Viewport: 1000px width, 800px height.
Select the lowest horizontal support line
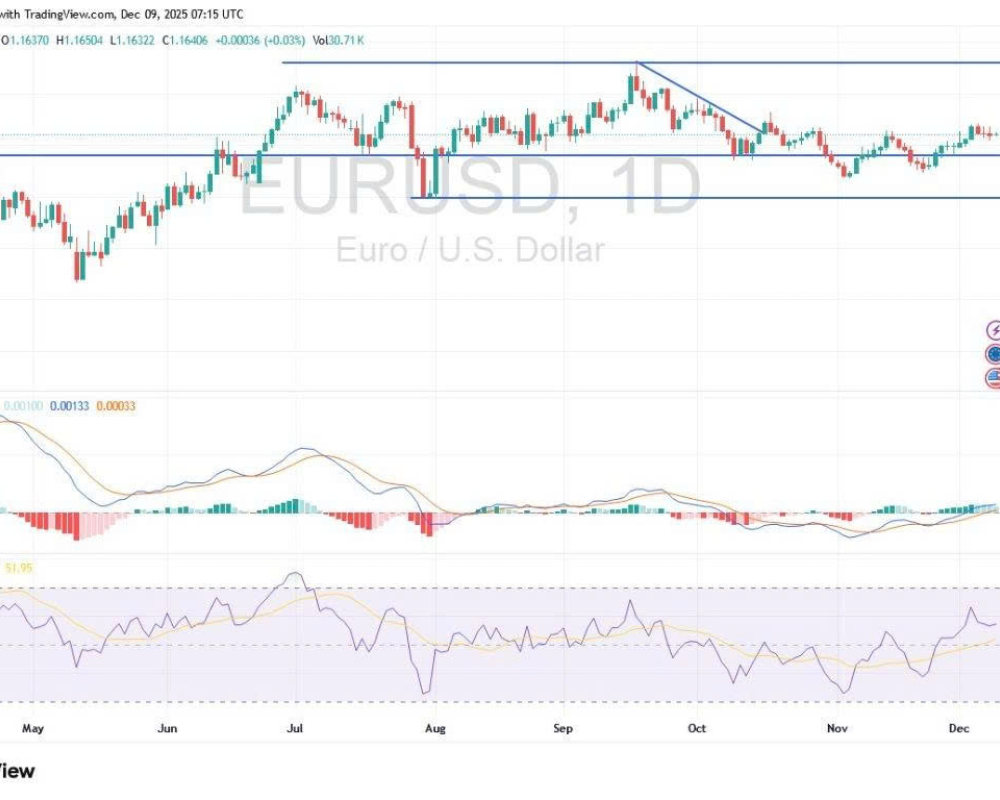point(700,198)
